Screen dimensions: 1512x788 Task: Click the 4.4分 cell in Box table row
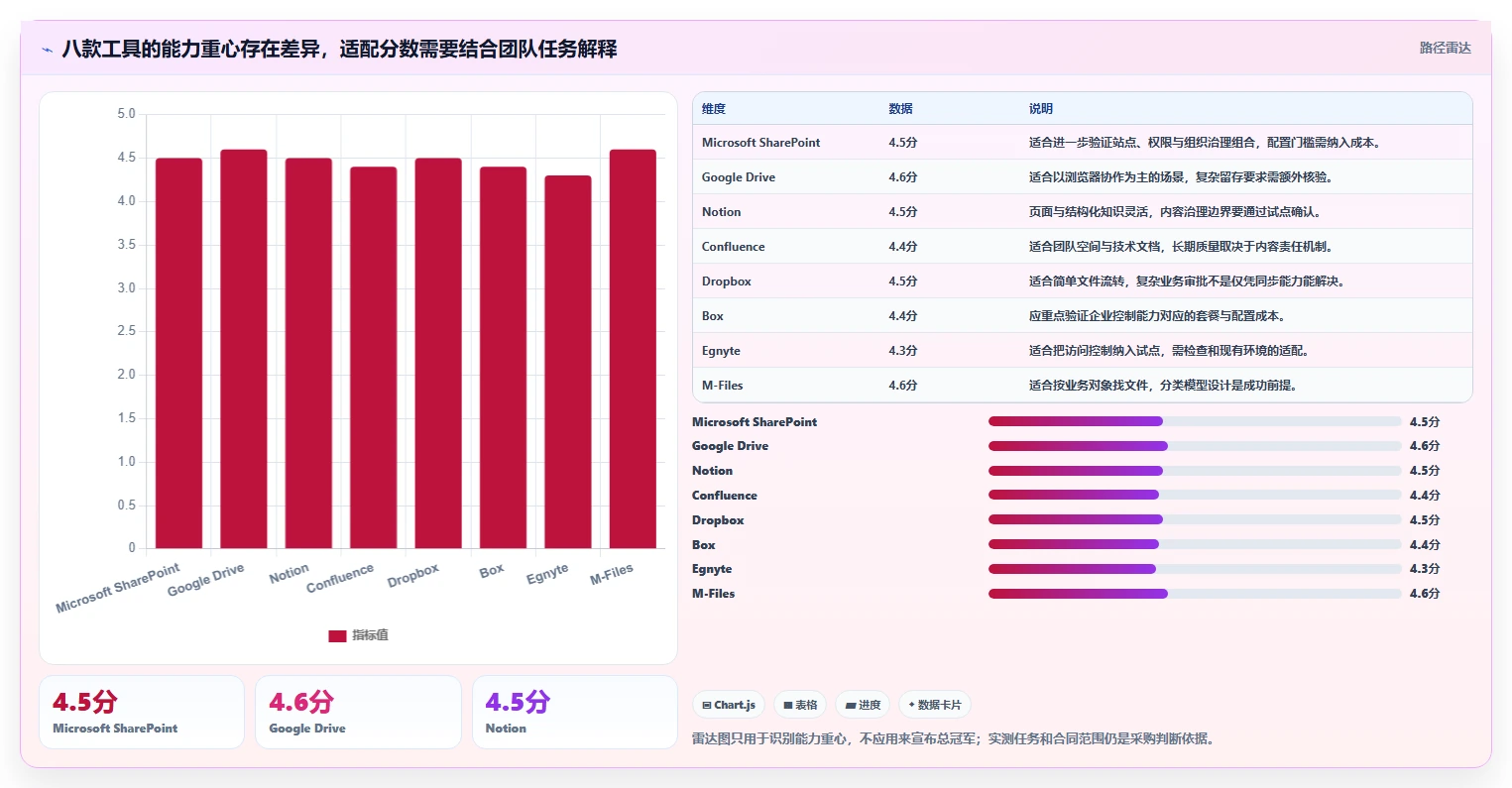click(x=903, y=316)
